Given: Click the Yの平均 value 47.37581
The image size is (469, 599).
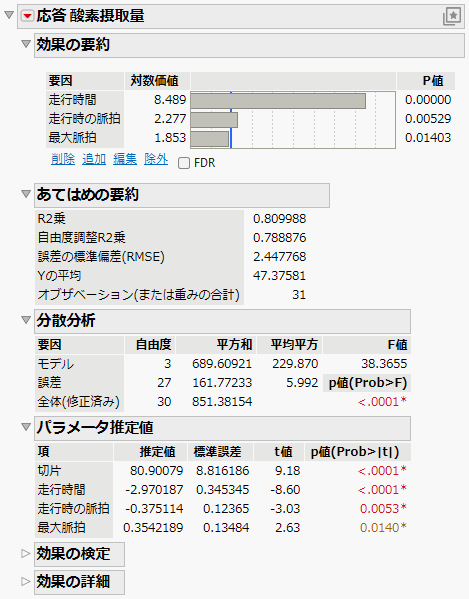Looking at the screenshot, I should click(x=280, y=276).
